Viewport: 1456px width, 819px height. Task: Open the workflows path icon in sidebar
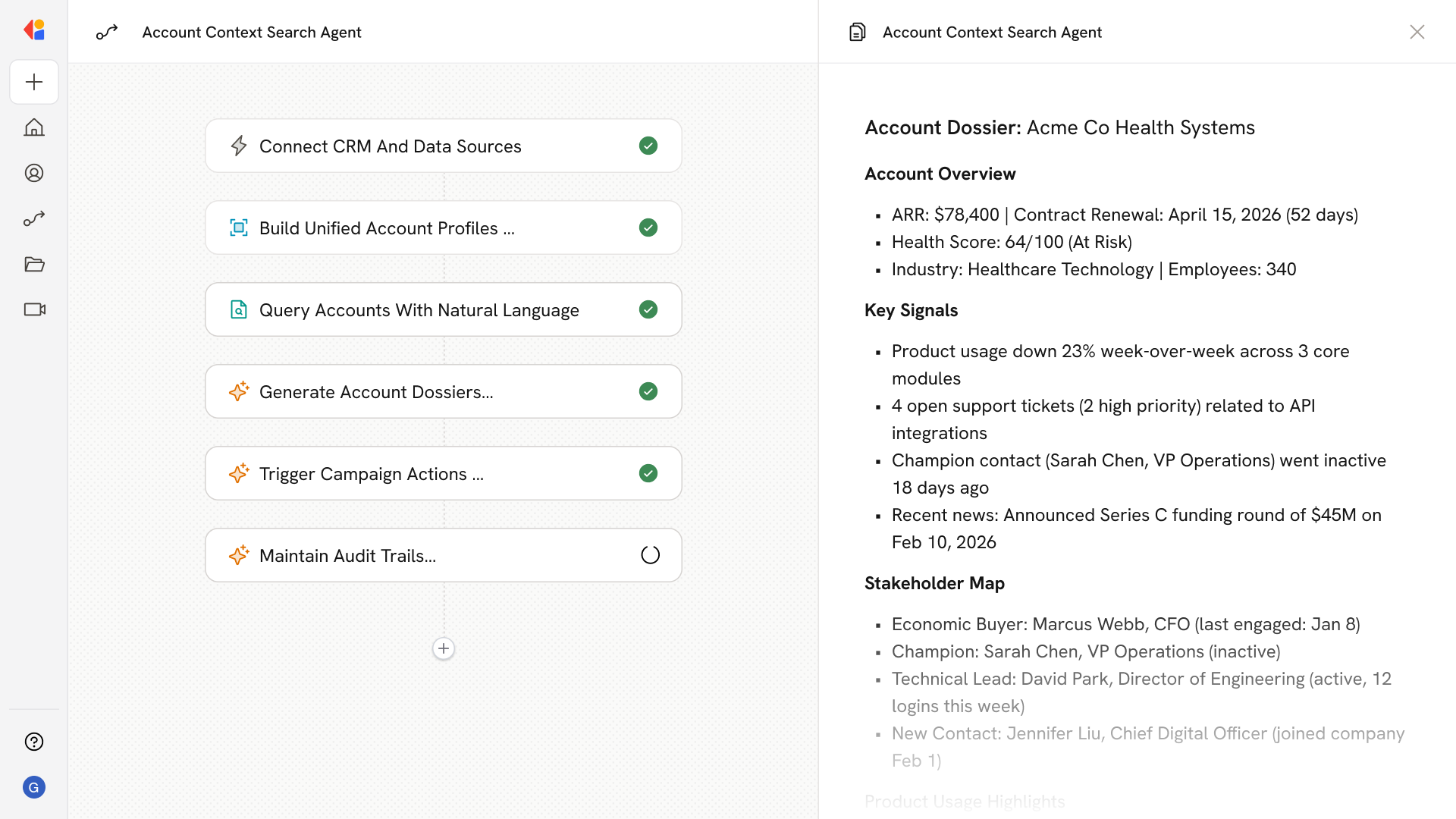[x=34, y=218]
